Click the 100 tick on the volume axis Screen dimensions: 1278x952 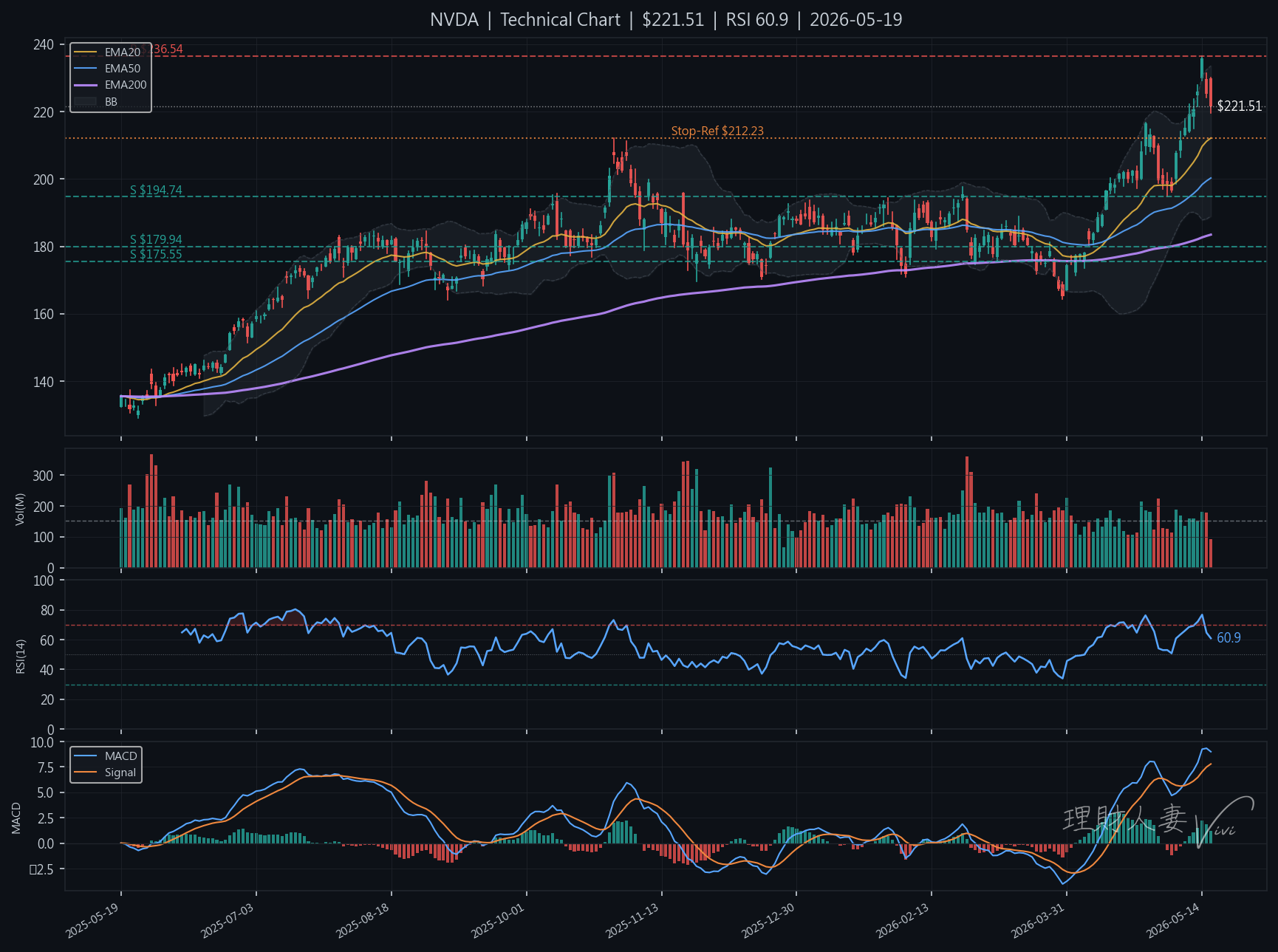click(x=44, y=538)
